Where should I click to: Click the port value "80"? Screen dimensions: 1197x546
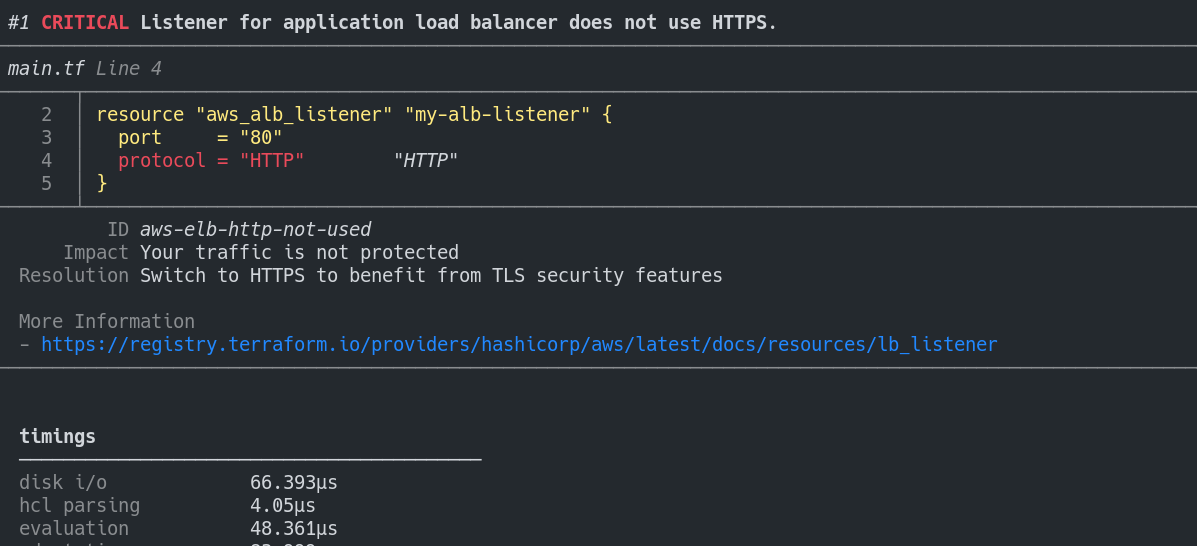(x=261, y=138)
